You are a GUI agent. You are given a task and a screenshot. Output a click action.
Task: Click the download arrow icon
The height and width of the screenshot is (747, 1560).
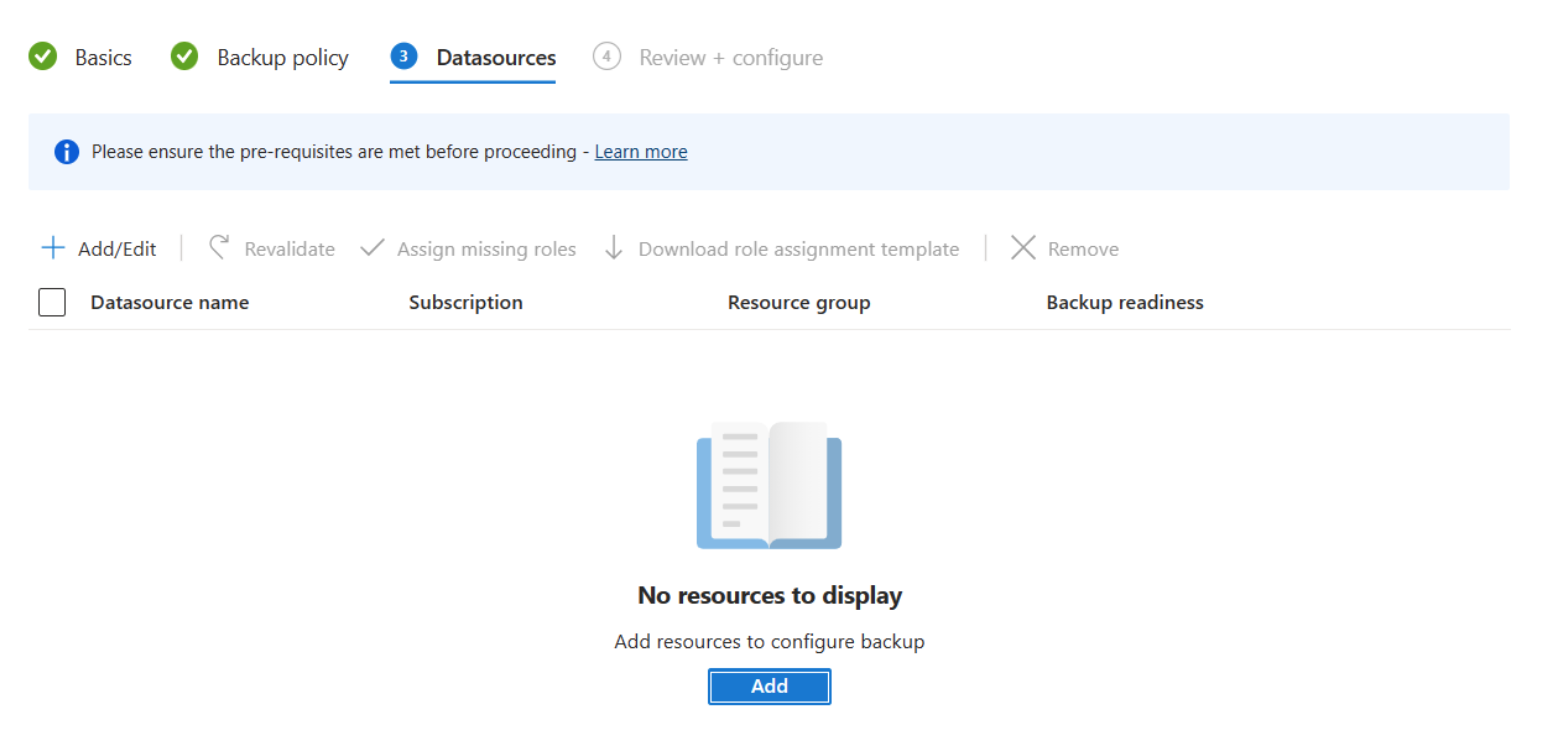(x=614, y=248)
